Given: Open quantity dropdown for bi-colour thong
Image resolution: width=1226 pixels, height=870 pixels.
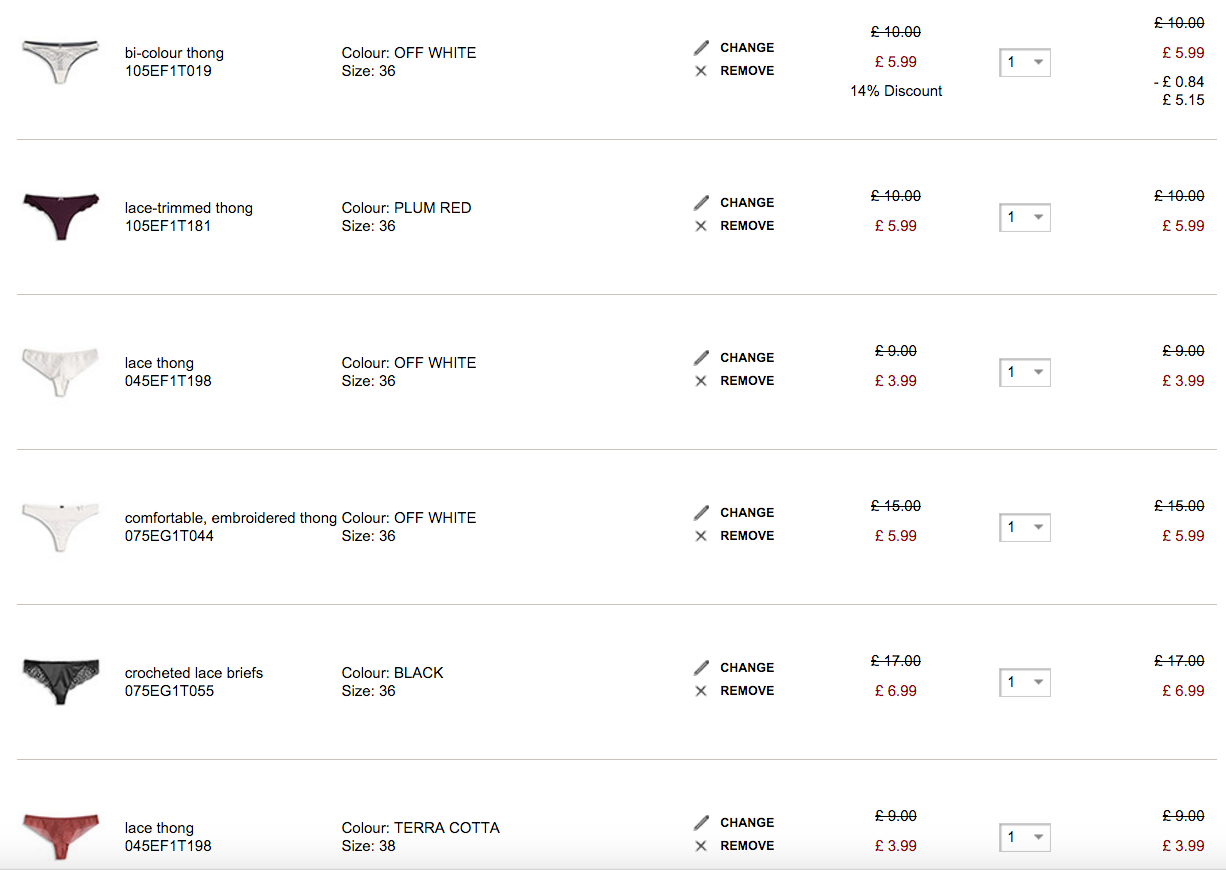Looking at the screenshot, I should click(1025, 62).
